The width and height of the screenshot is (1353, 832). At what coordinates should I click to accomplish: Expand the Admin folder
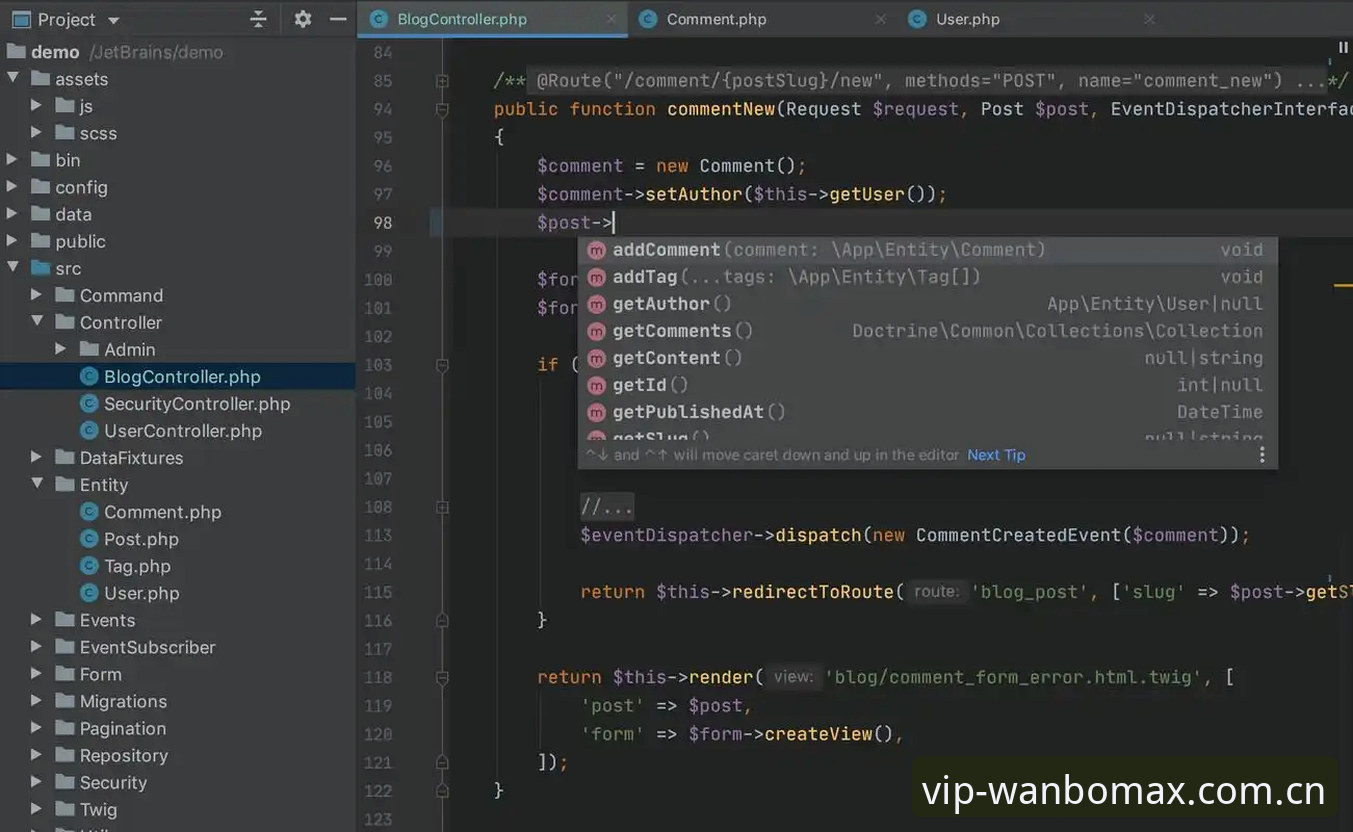point(61,348)
